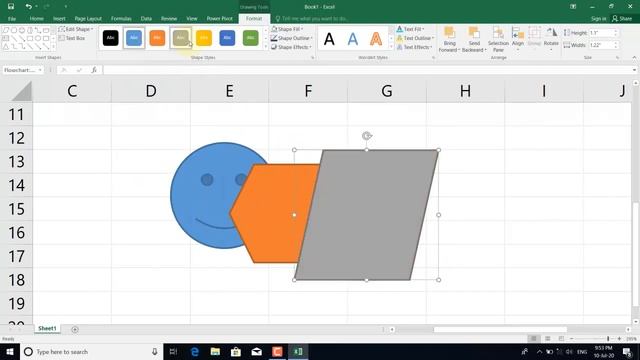640x360 pixels.
Task: Switch to Page Break Preview in the status bar
Action: point(561,338)
